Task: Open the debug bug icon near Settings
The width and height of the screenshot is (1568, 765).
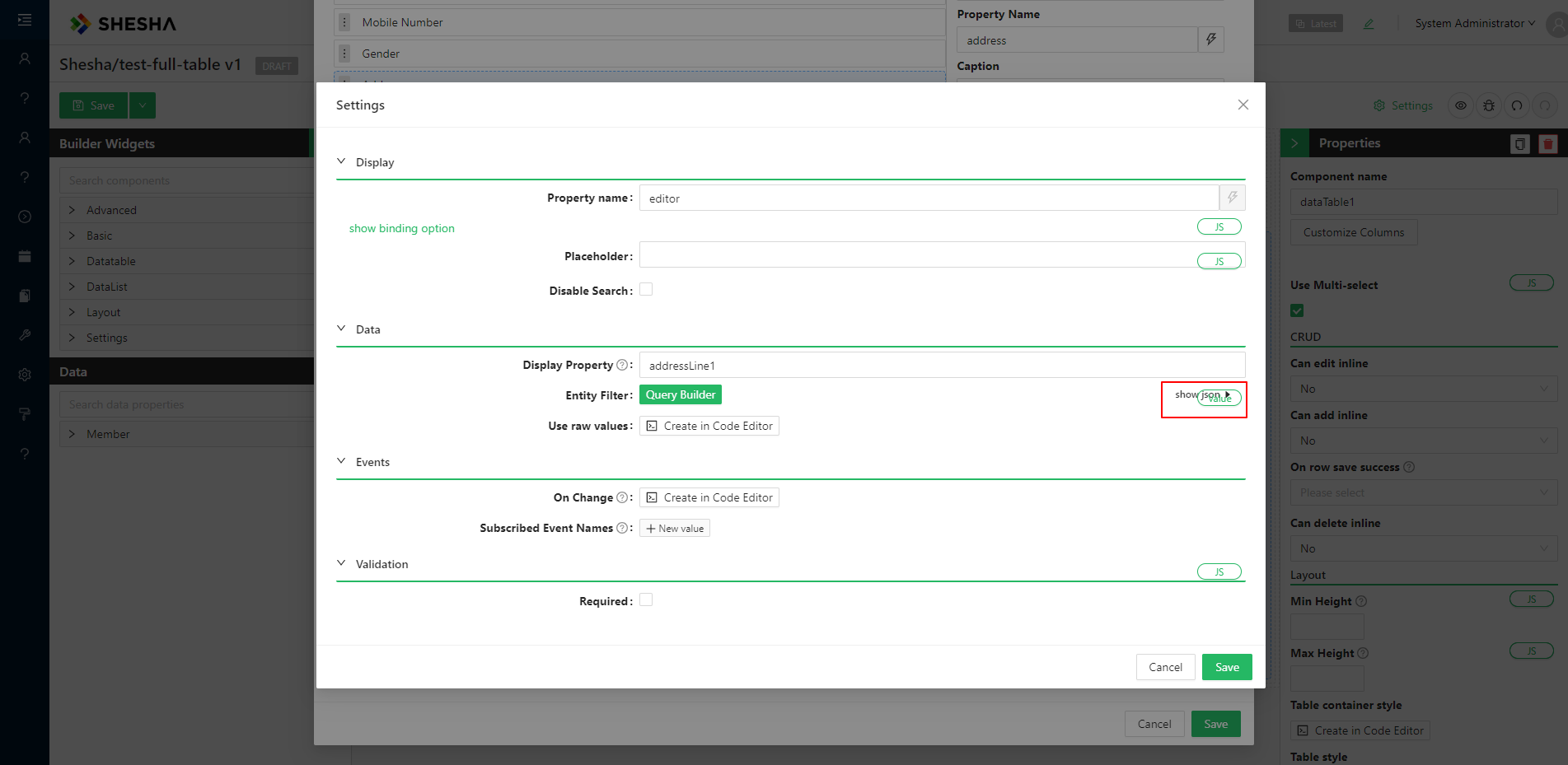Action: tap(1488, 105)
